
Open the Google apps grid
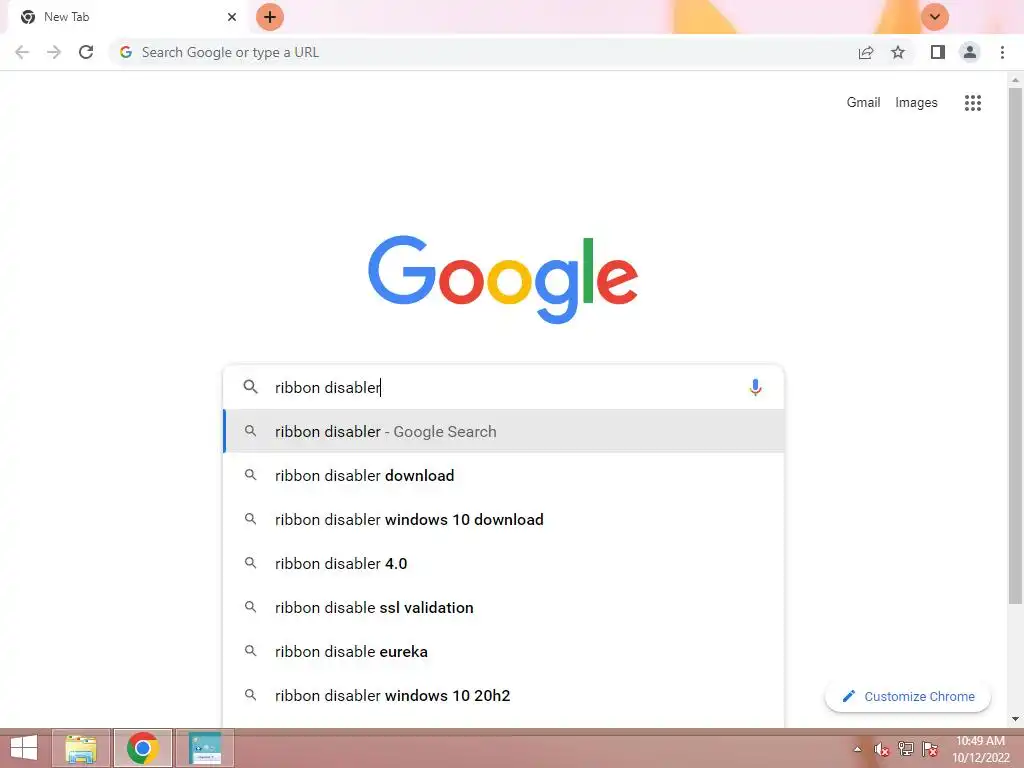[x=972, y=103]
